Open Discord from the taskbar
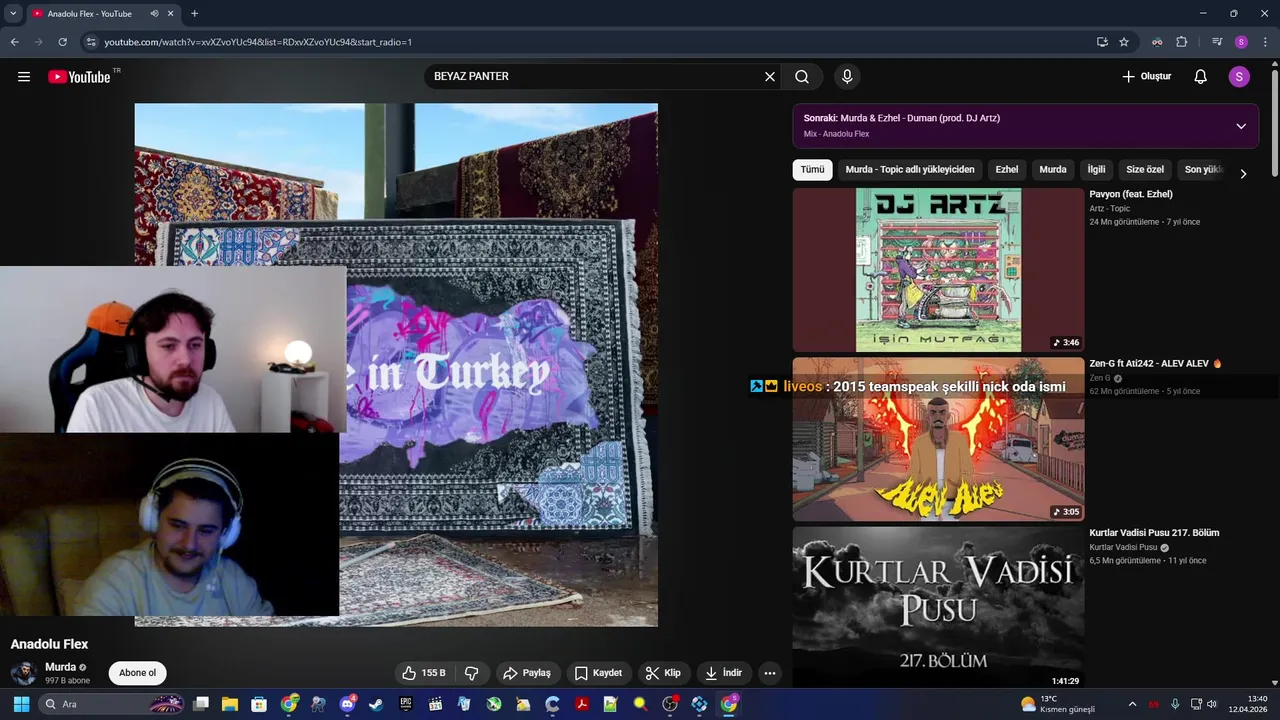1280x720 pixels. [x=347, y=704]
